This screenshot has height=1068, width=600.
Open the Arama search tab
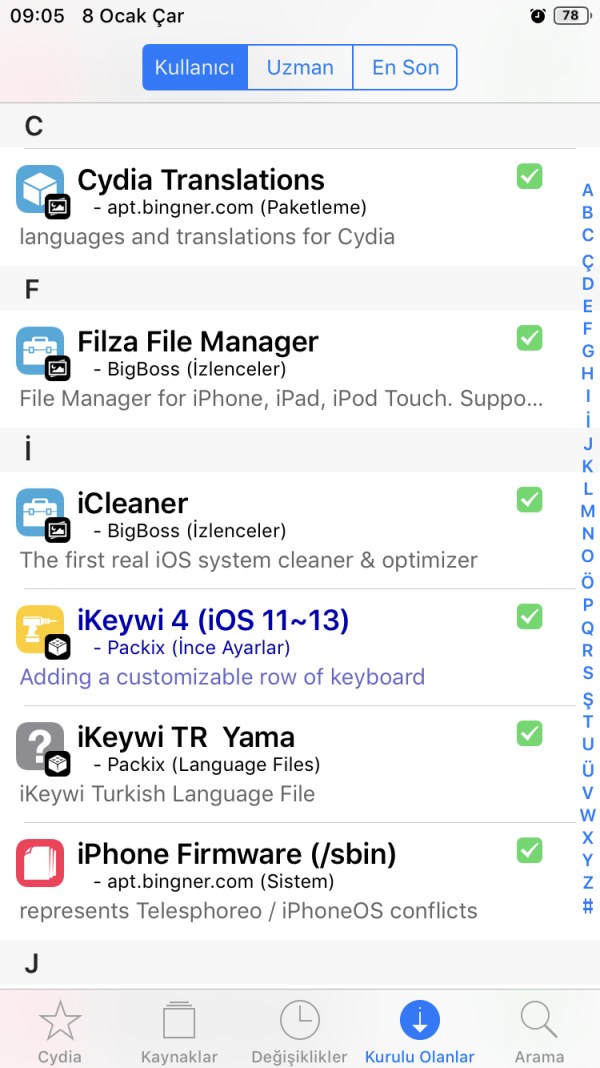pos(539,1031)
